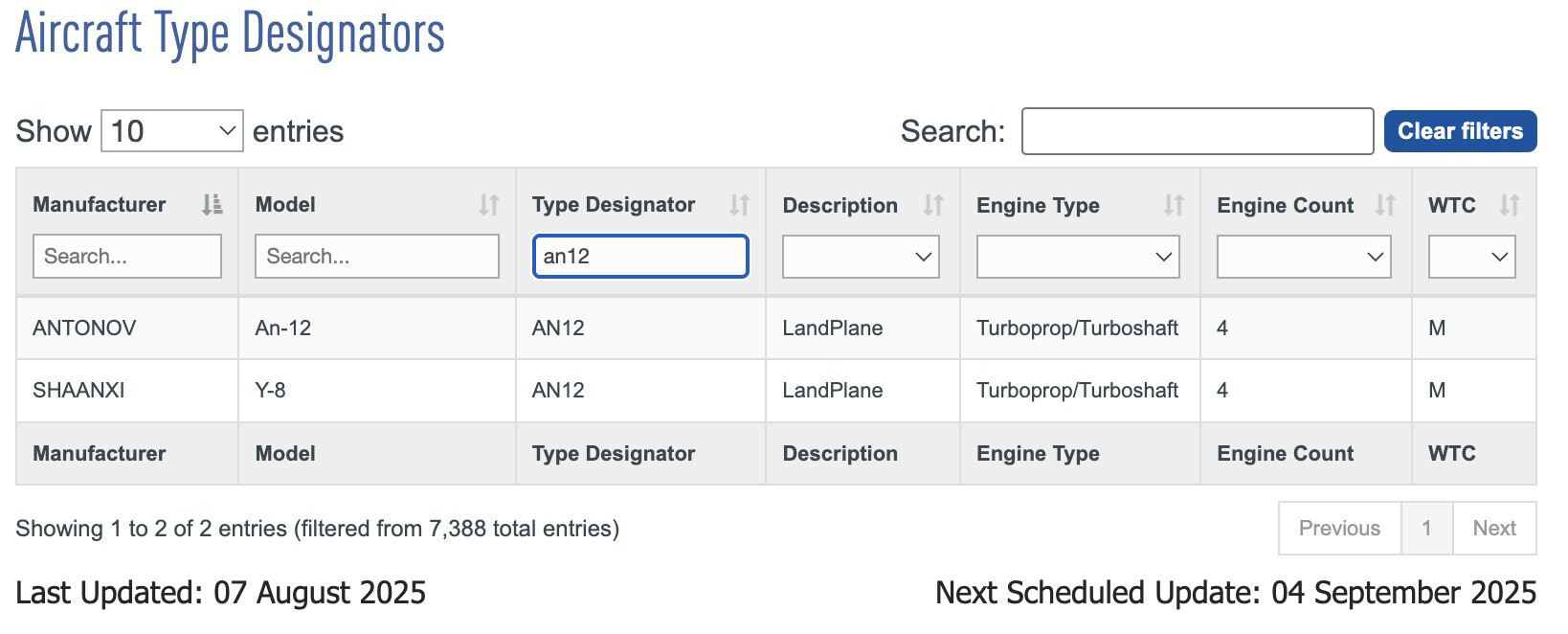The width and height of the screenshot is (1568, 634).
Task: Click Description column sort icon
Action: pyautogui.click(x=932, y=205)
